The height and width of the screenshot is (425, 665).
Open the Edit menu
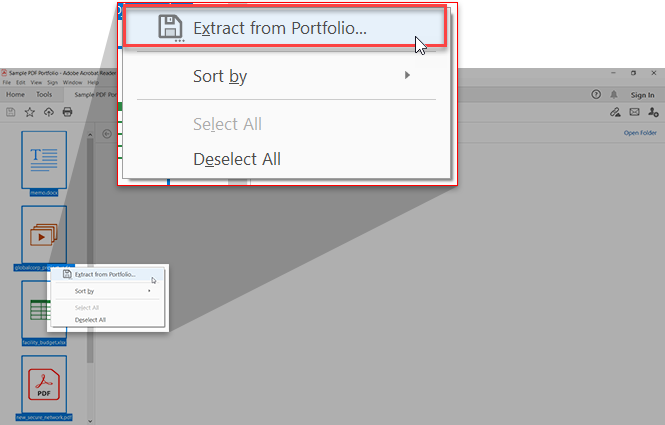click(x=21, y=82)
